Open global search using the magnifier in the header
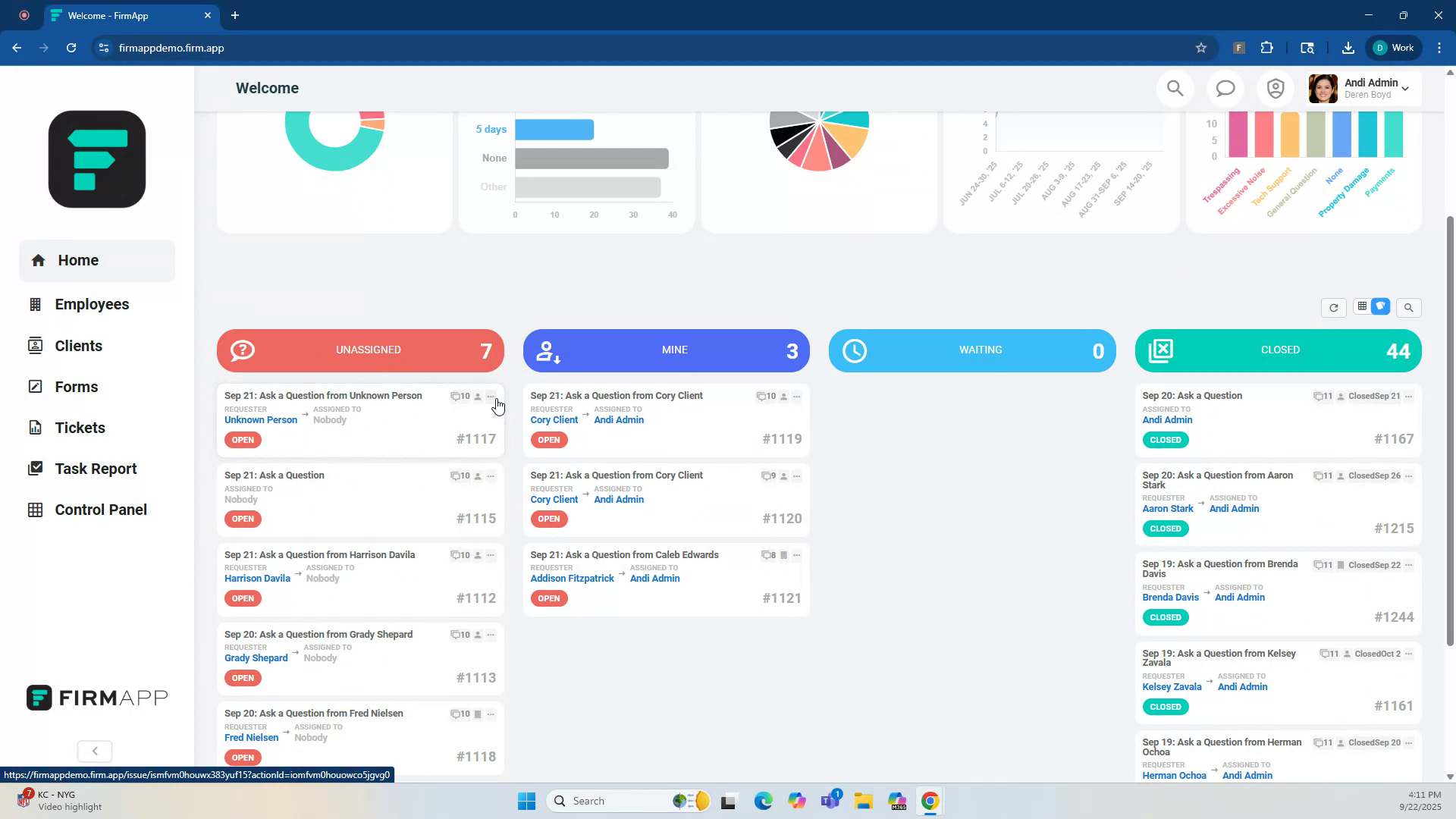 coord(1175,88)
